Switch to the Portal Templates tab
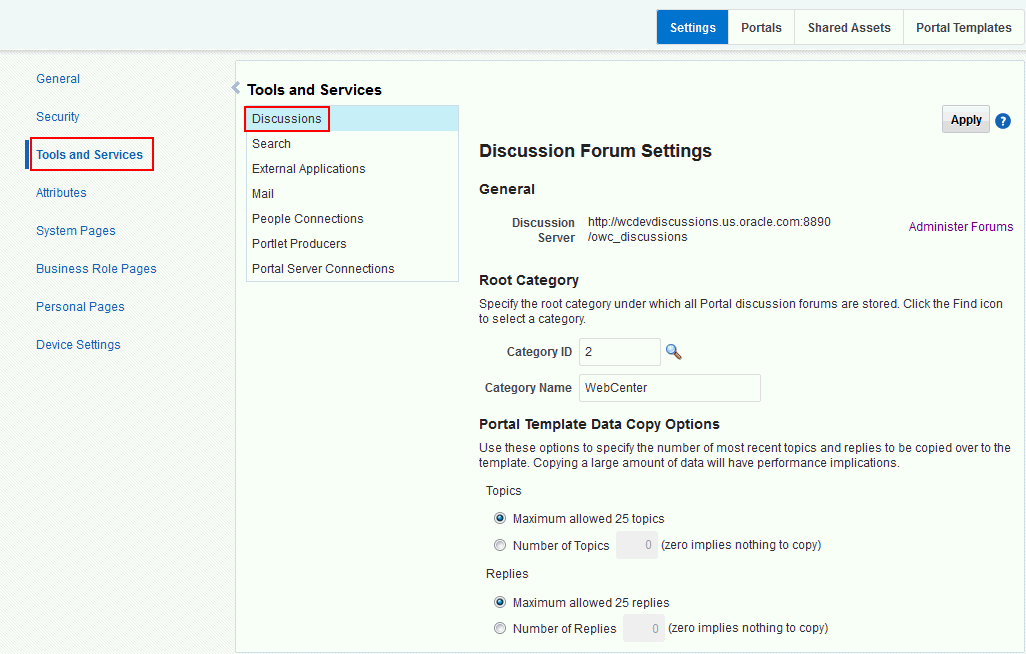The width and height of the screenshot is (1026, 654). [962, 27]
